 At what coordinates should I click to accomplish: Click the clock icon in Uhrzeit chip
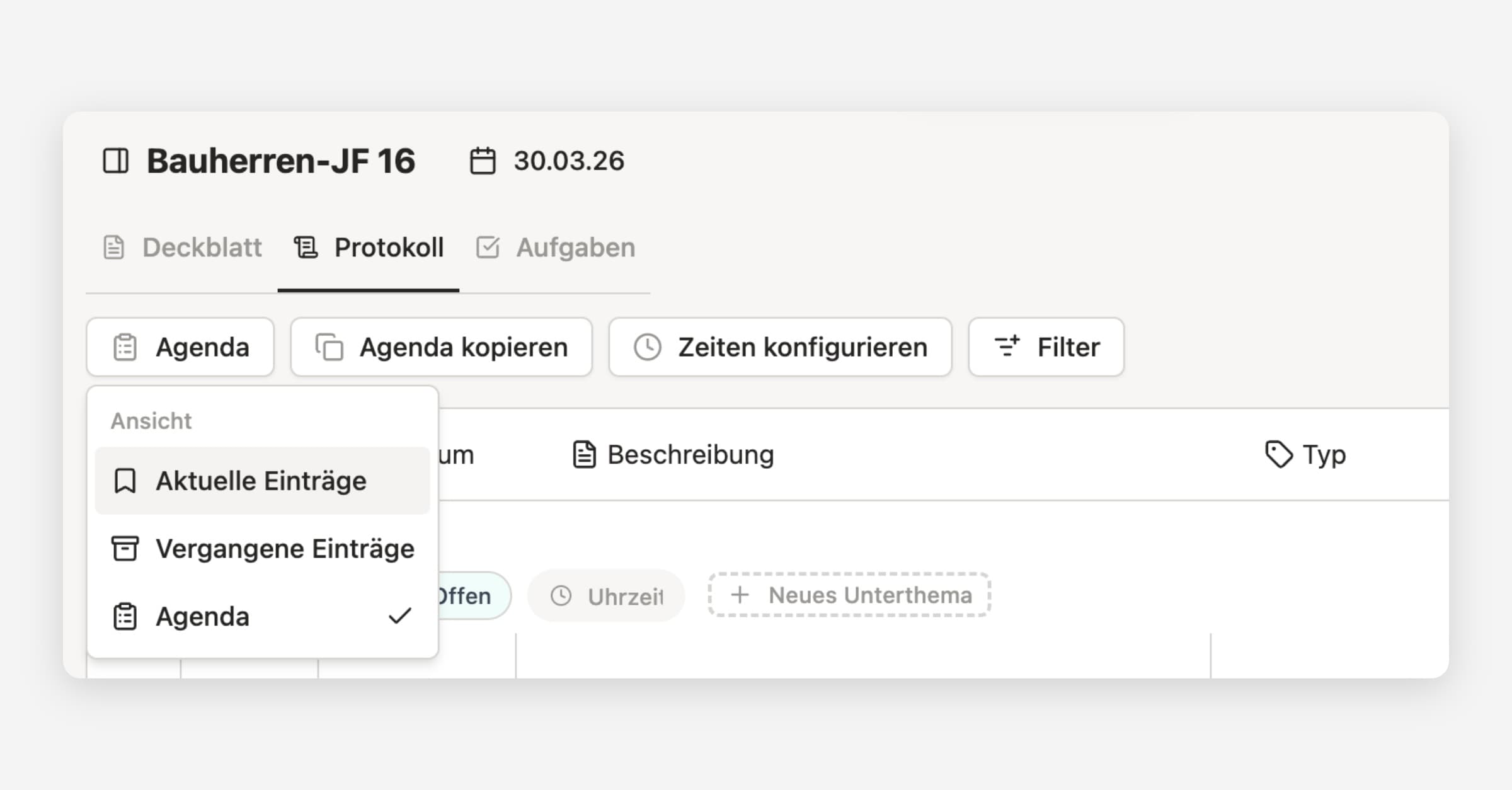click(561, 596)
